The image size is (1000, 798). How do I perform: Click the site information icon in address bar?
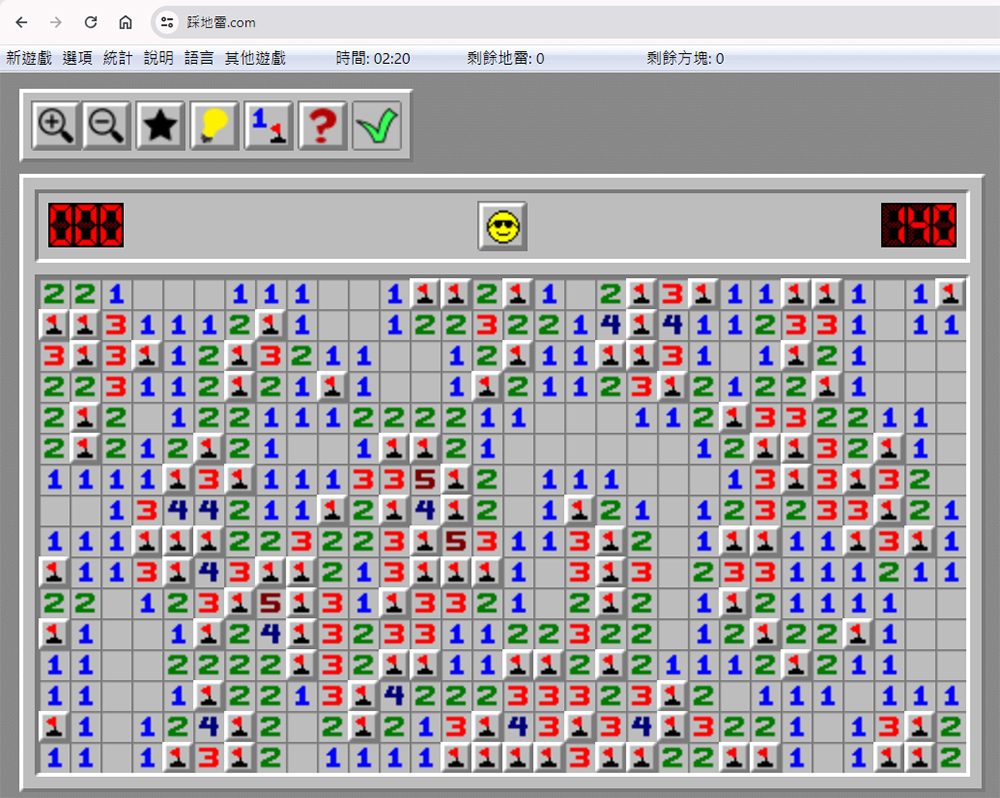(x=167, y=22)
